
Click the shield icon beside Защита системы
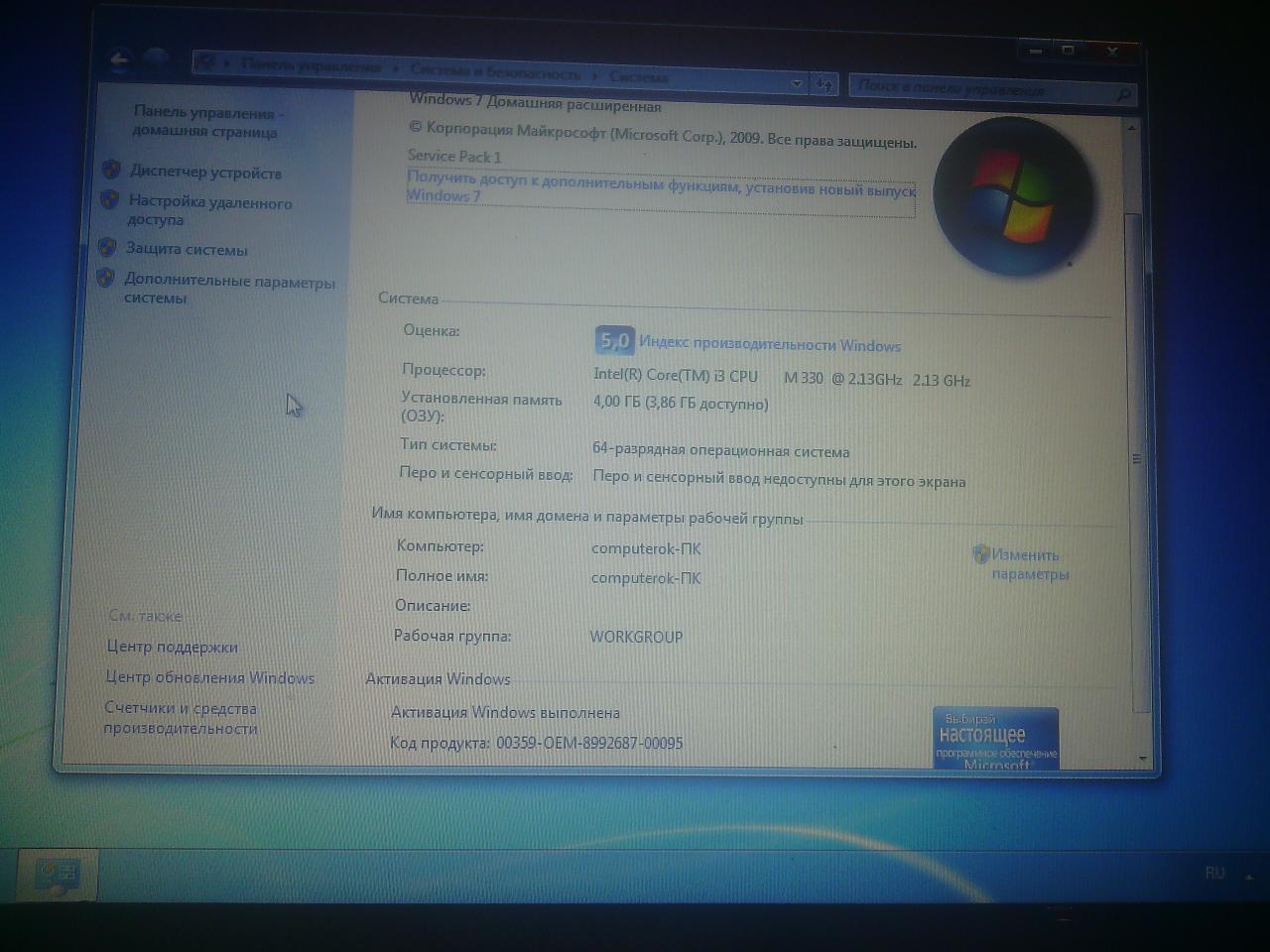[x=107, y=247]
